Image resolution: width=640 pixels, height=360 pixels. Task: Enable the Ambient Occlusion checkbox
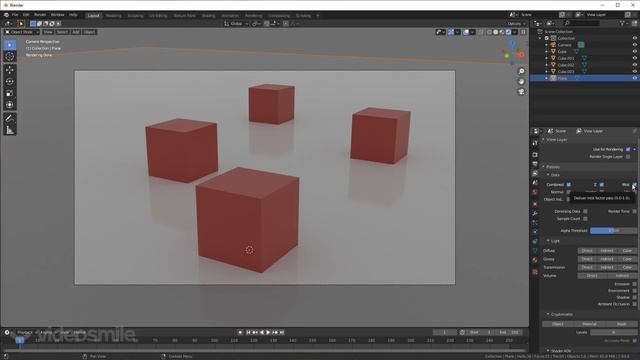pyautogui.click(x=634, y=304)
